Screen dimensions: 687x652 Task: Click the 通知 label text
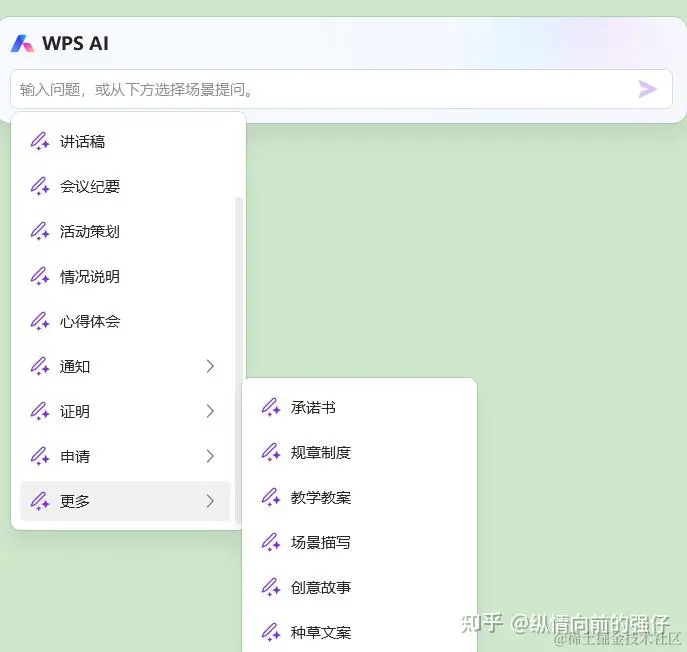75,366
